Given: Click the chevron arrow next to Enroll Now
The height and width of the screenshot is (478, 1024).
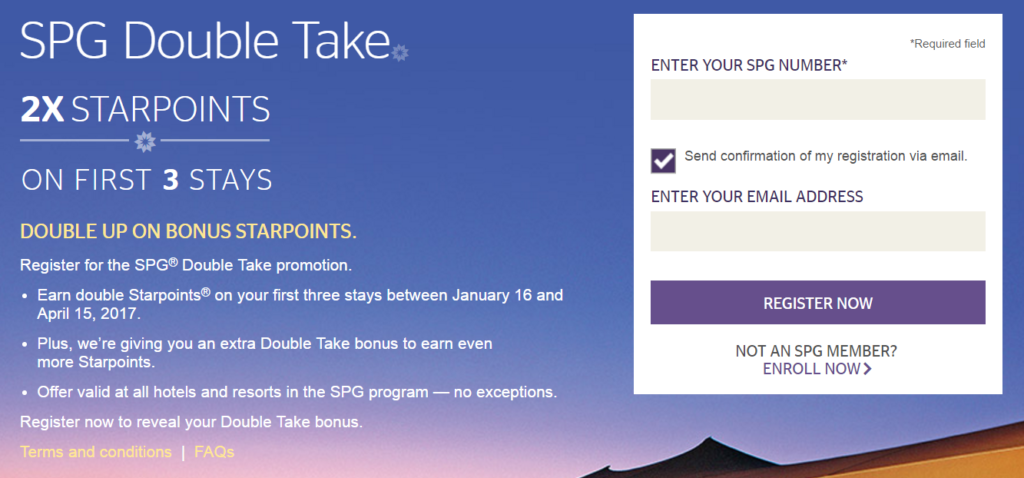Looking at the screenshot, I should (x=867, y=369).
